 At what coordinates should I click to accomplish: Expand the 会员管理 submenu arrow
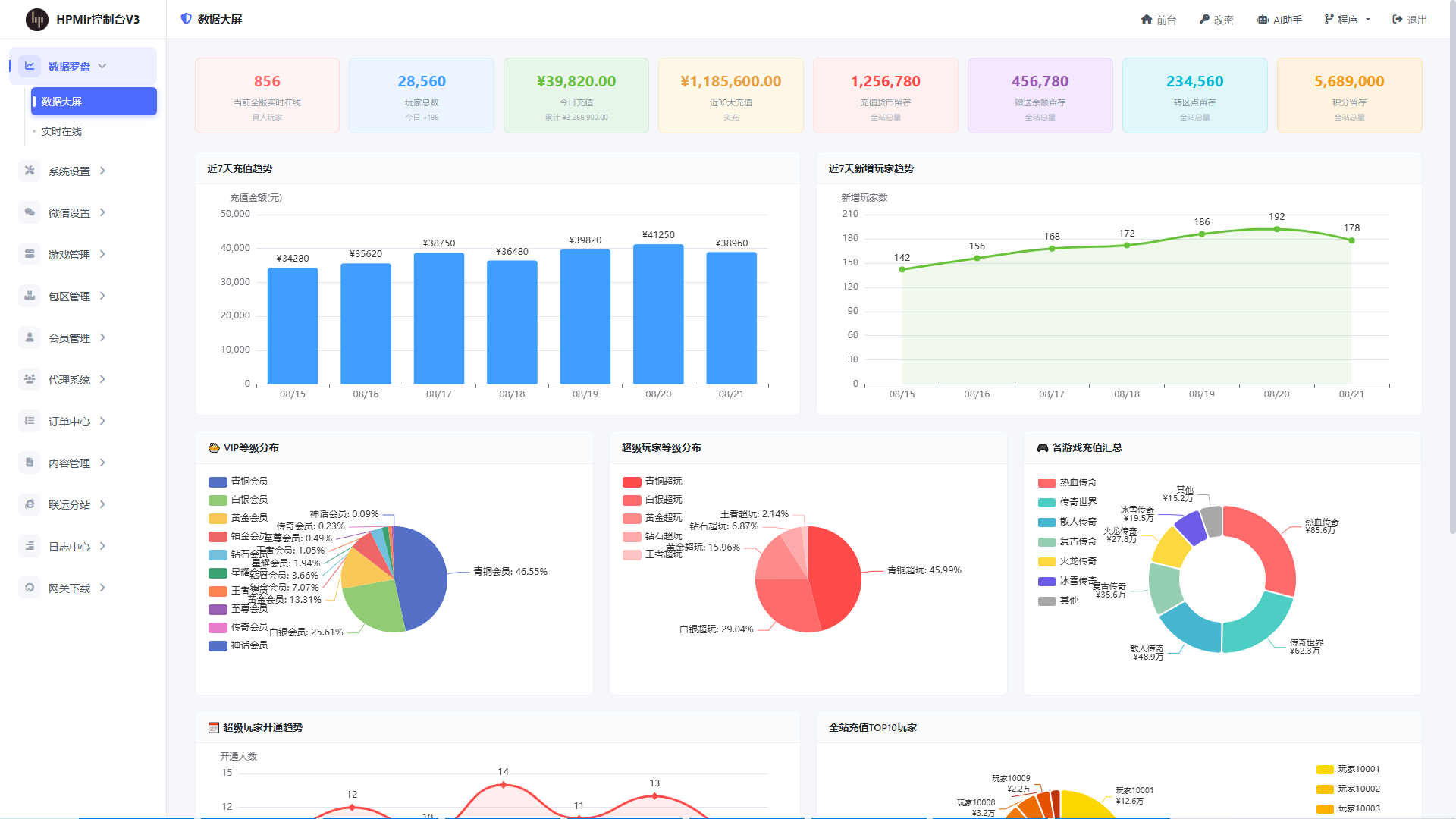[102, 337]
